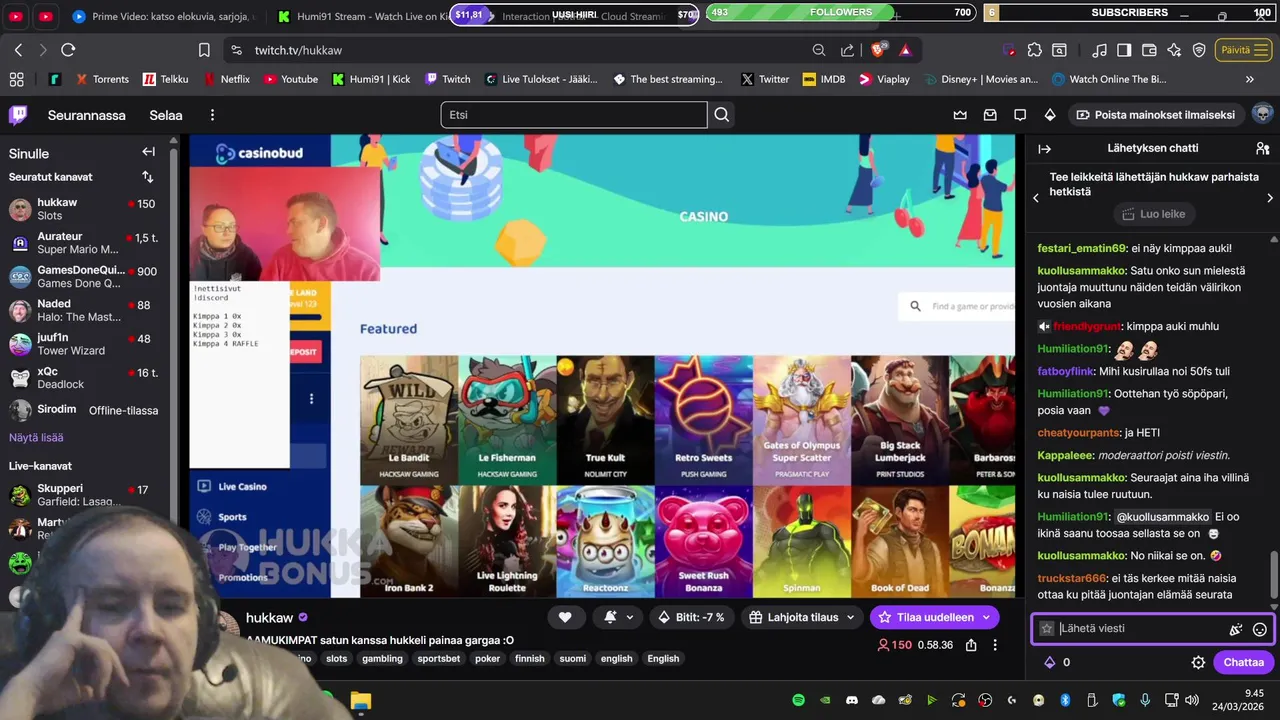Image resolution: width=1280 pixels, height=720 pixels.
Task: Toggle the browser sidebar panel
Action: (1124, 50)
